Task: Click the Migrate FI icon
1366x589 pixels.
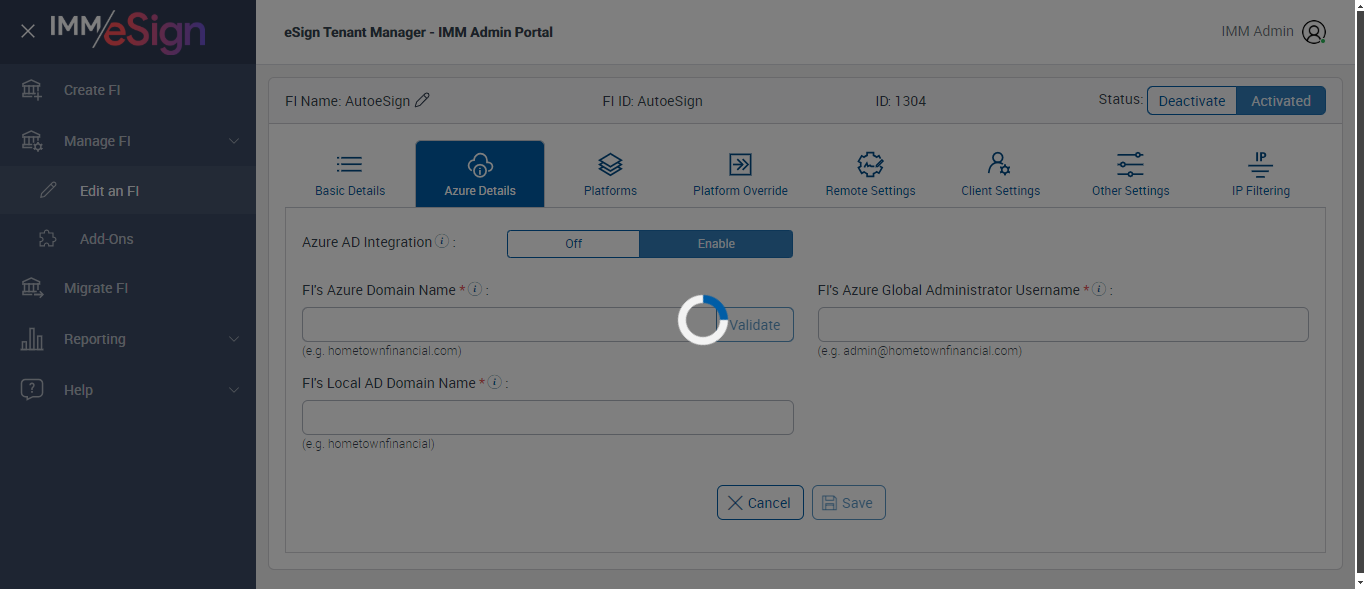Action: pyautogui.click(x=32, y=288)
